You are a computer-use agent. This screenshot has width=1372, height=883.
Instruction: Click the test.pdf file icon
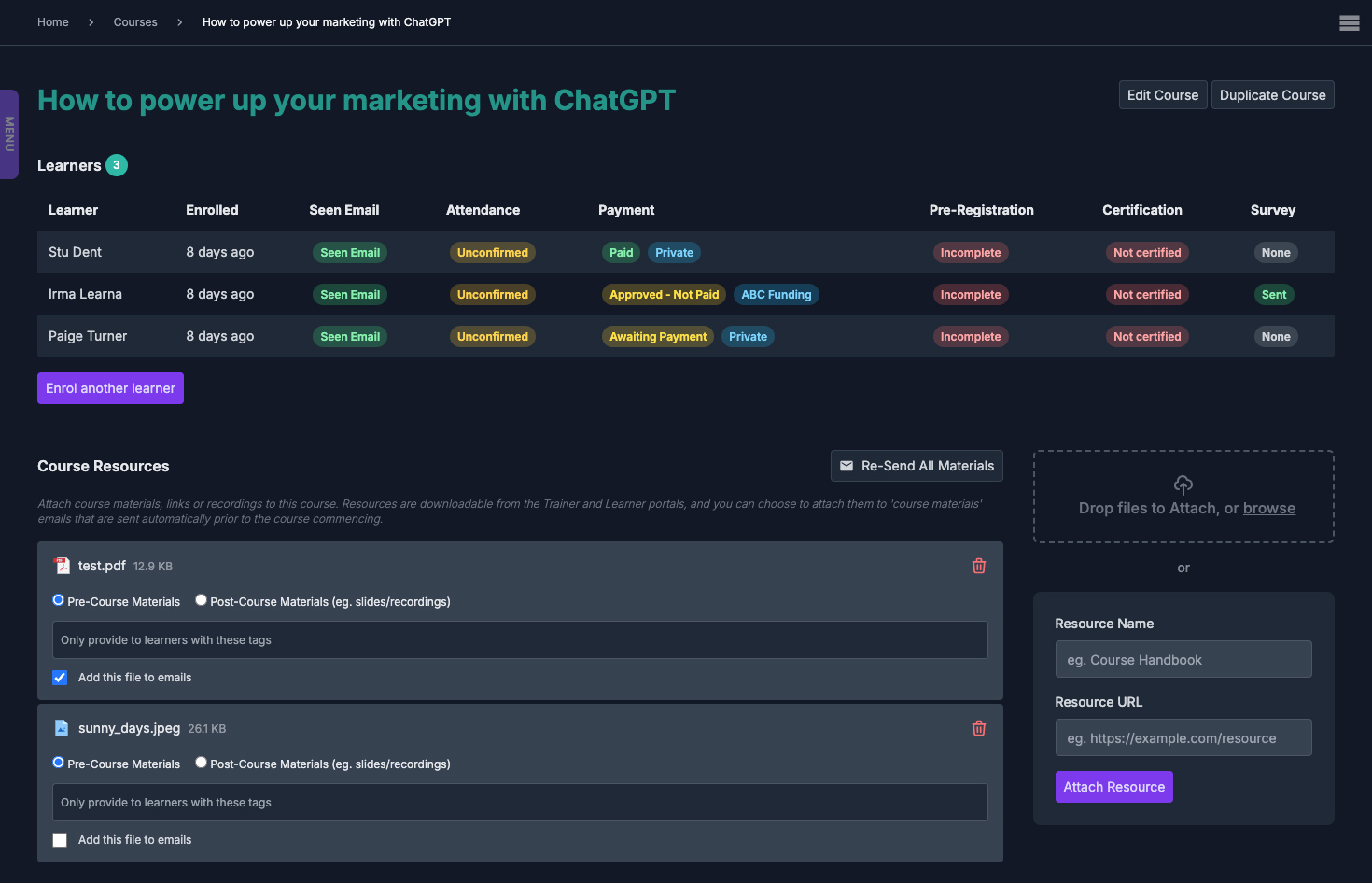(62, 566)
